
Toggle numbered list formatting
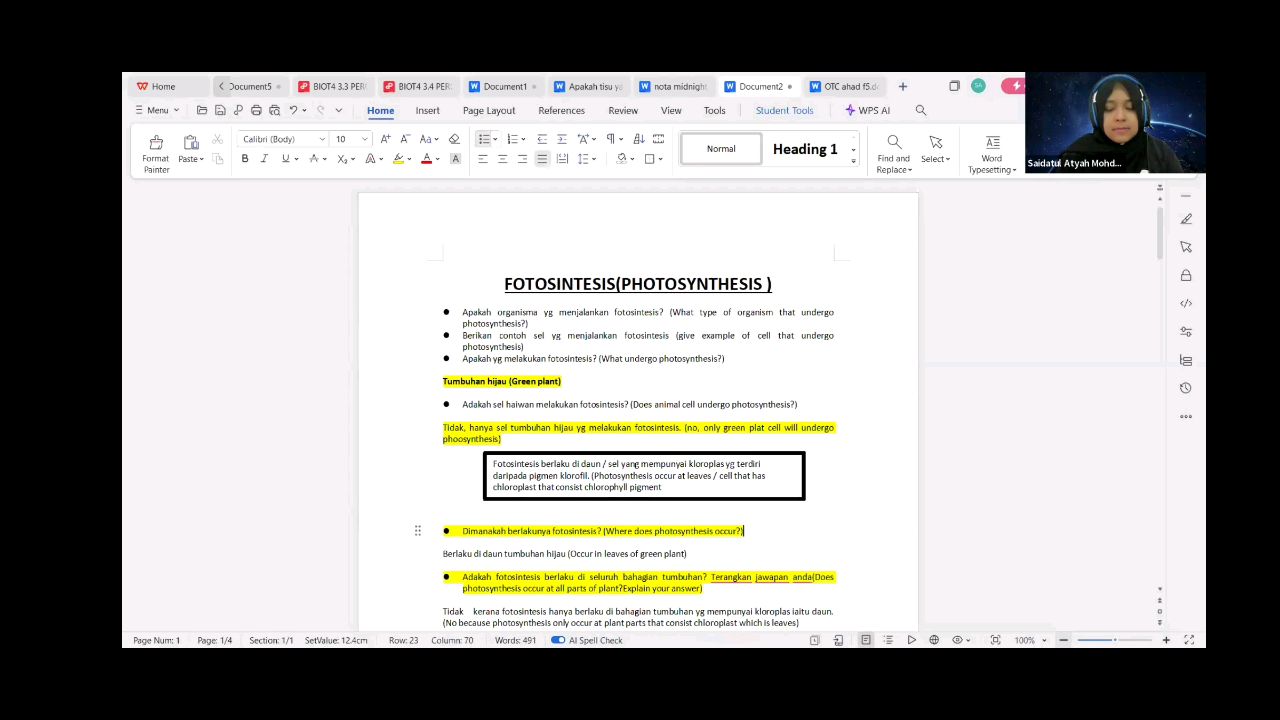click(511, 139)
